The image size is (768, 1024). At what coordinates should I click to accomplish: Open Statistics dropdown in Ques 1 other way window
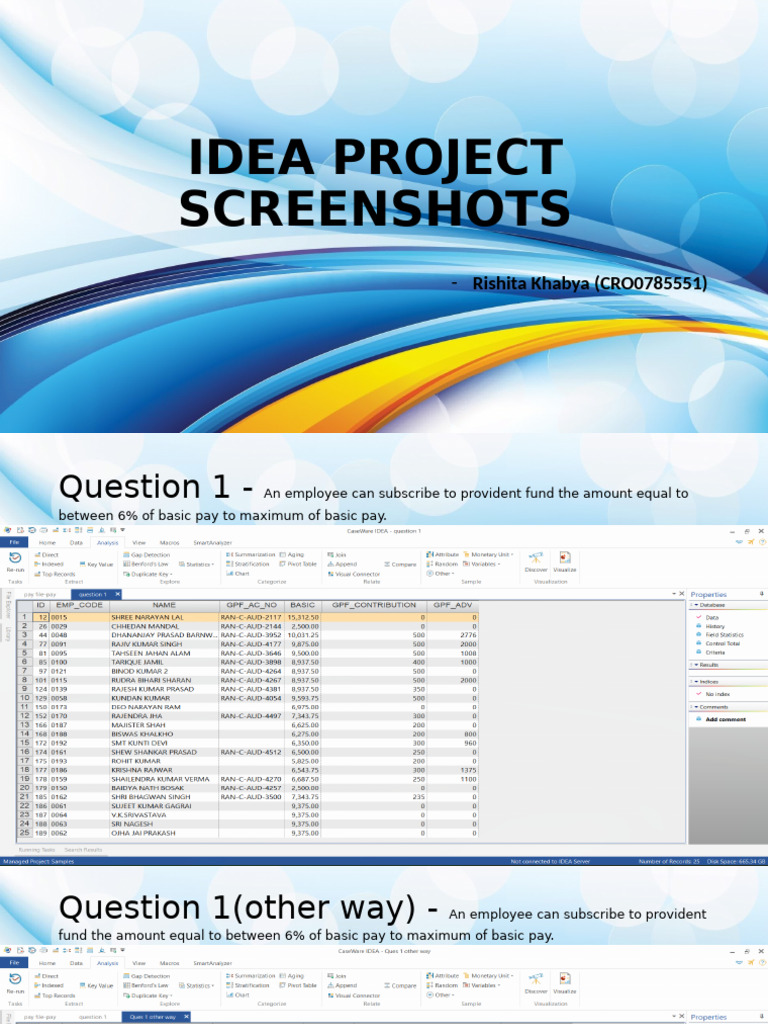[x=197, y=985]
